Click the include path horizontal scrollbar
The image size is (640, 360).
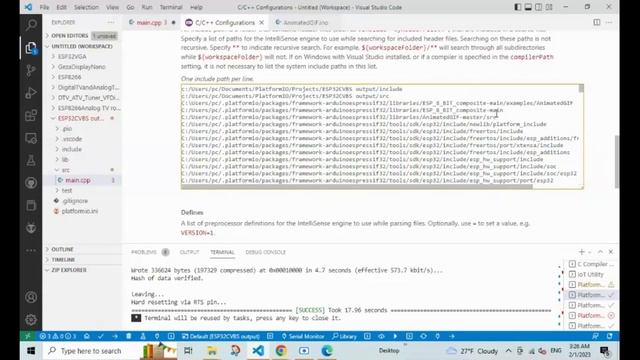pos(357,187)
